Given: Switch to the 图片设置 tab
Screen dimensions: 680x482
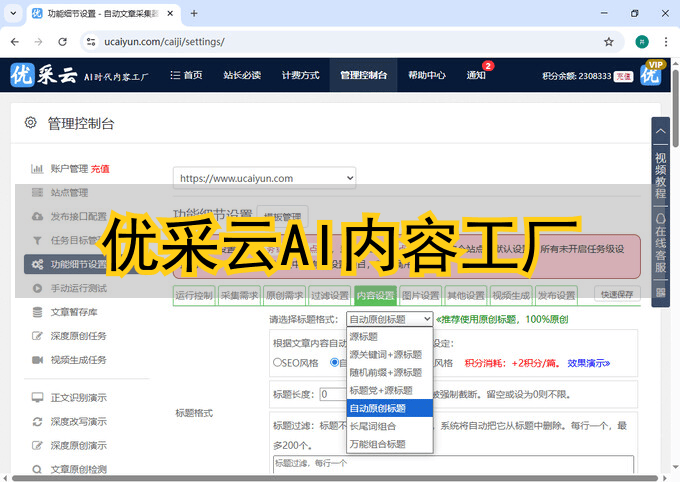Looking at the screenshot, I should (x=420, y=295).
